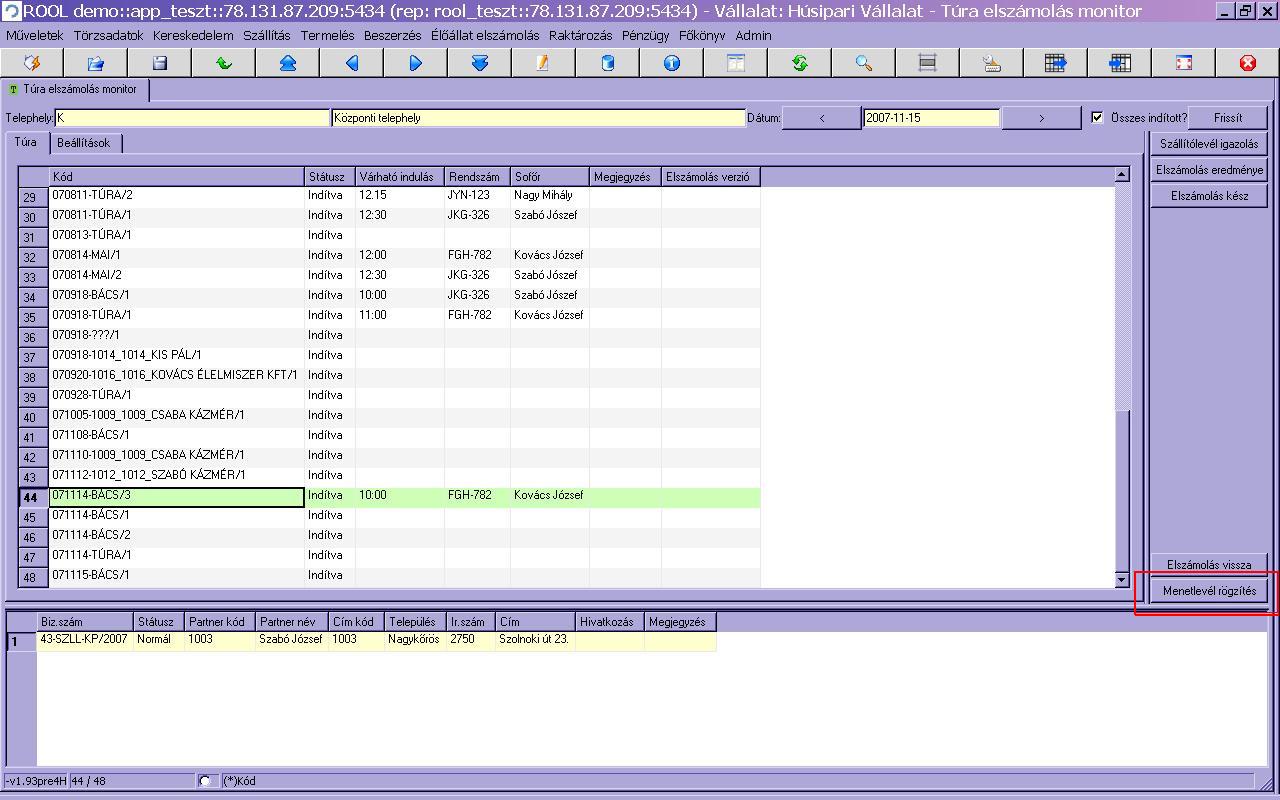
Task: Toggle the Összes indított checkbox
Action: click(1098, 117)
